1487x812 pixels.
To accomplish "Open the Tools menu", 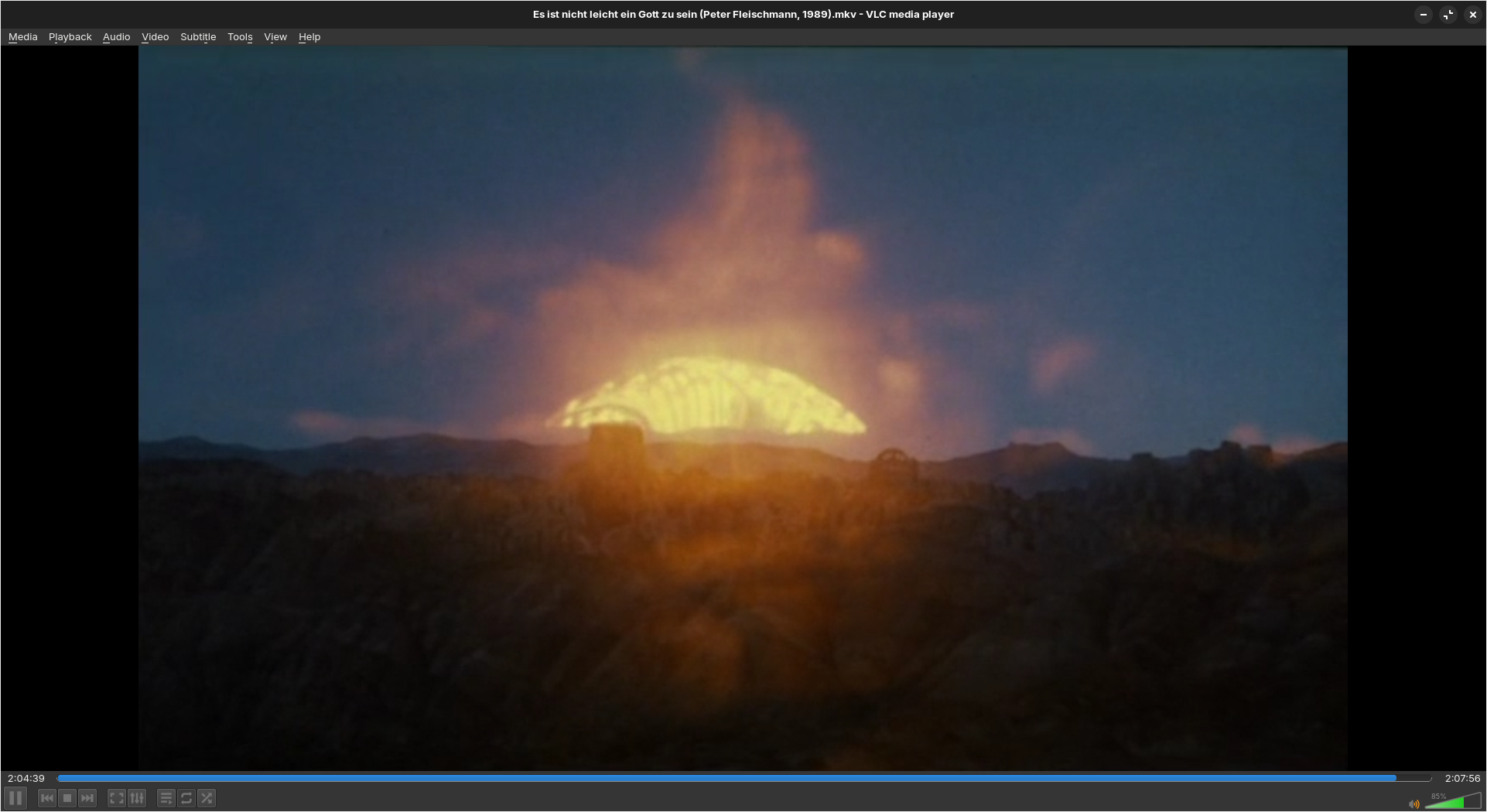I will point(240,37).
